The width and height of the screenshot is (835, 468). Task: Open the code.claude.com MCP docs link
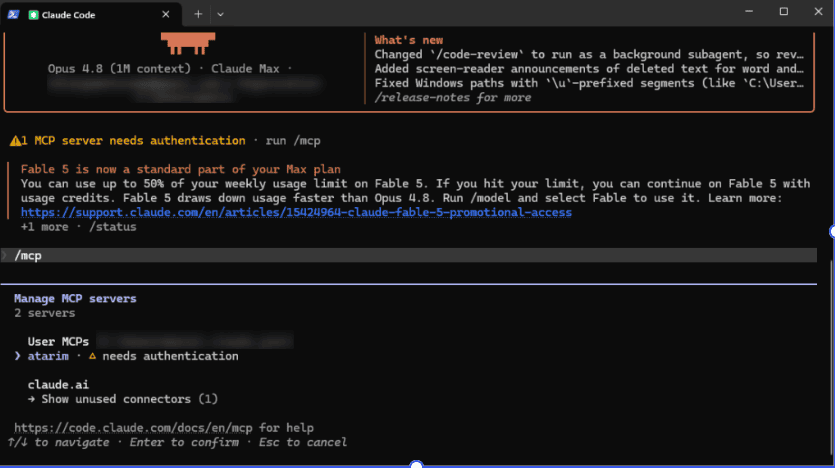coord(133,428)
